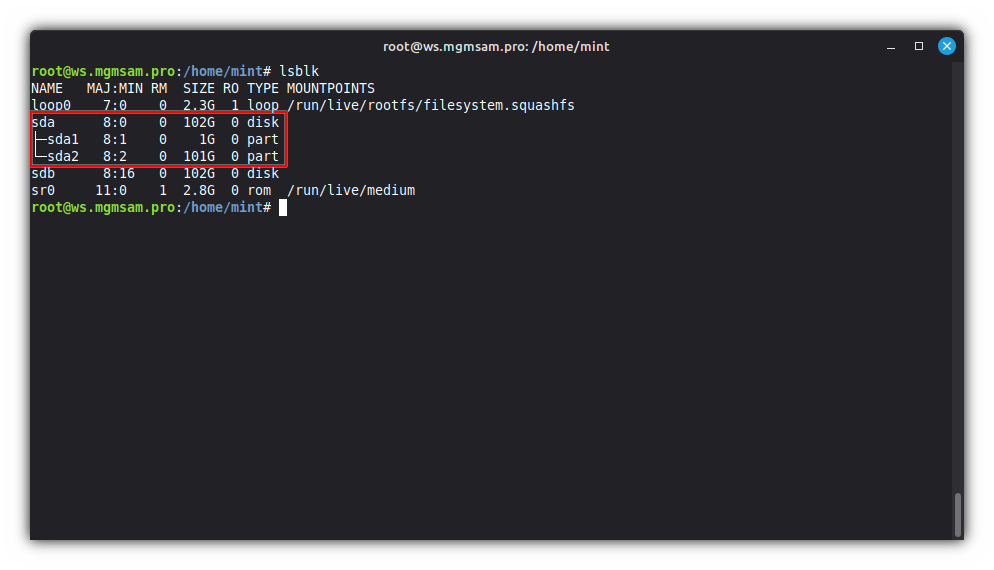The height and width of the screenshot is (570, 994).
Task: Click the MOUNTPOINTS column header
Action: pyautogui.click(x=331, y=88)
